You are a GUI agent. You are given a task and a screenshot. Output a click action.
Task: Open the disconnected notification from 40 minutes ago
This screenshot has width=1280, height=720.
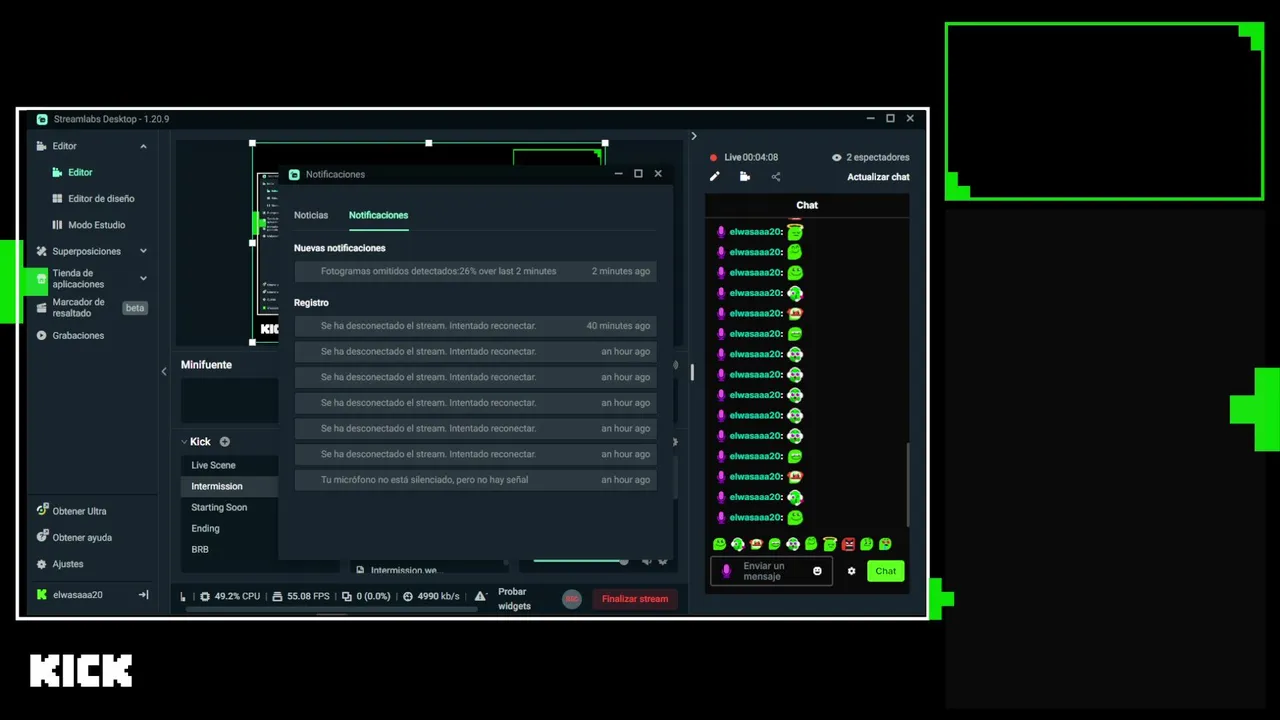point(475,326)
